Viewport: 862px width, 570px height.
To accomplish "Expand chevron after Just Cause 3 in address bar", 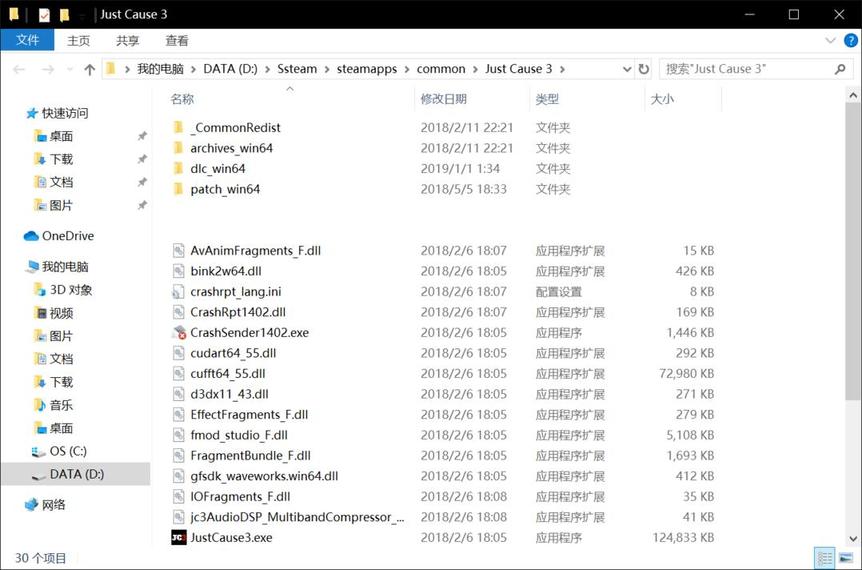I will tap(562, 69).
